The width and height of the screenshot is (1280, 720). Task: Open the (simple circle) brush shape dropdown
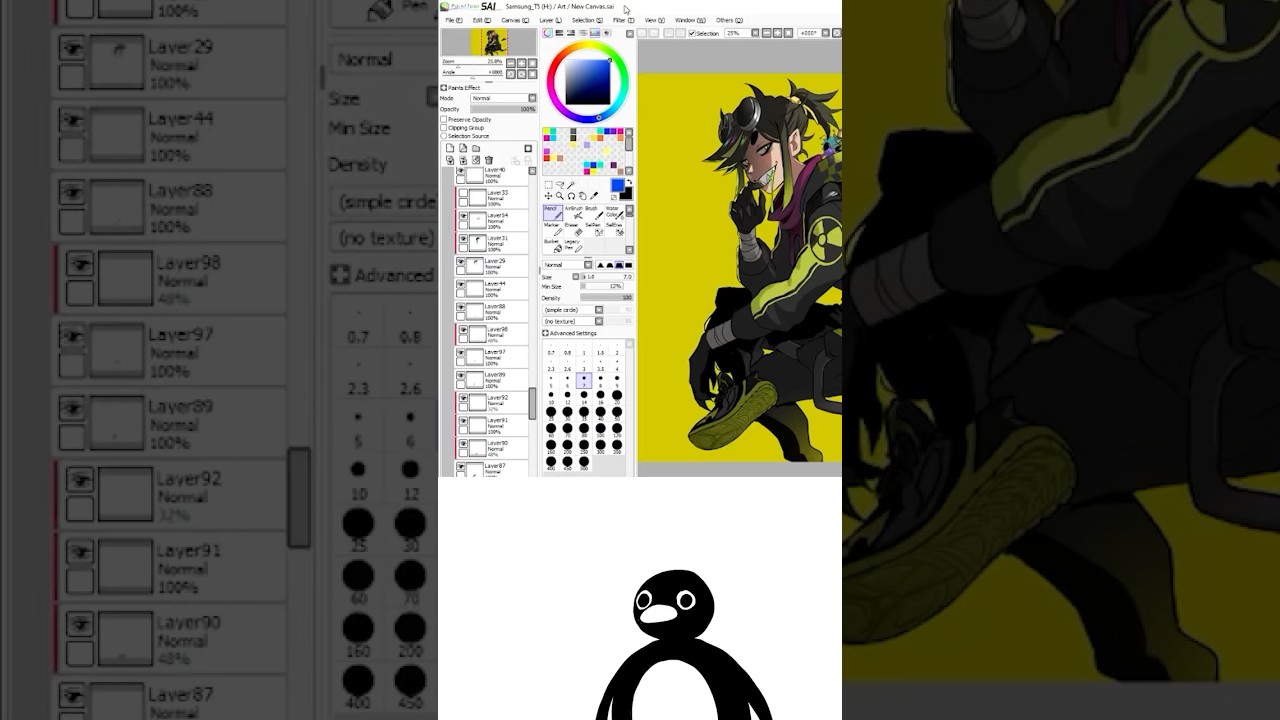(573, 310)
